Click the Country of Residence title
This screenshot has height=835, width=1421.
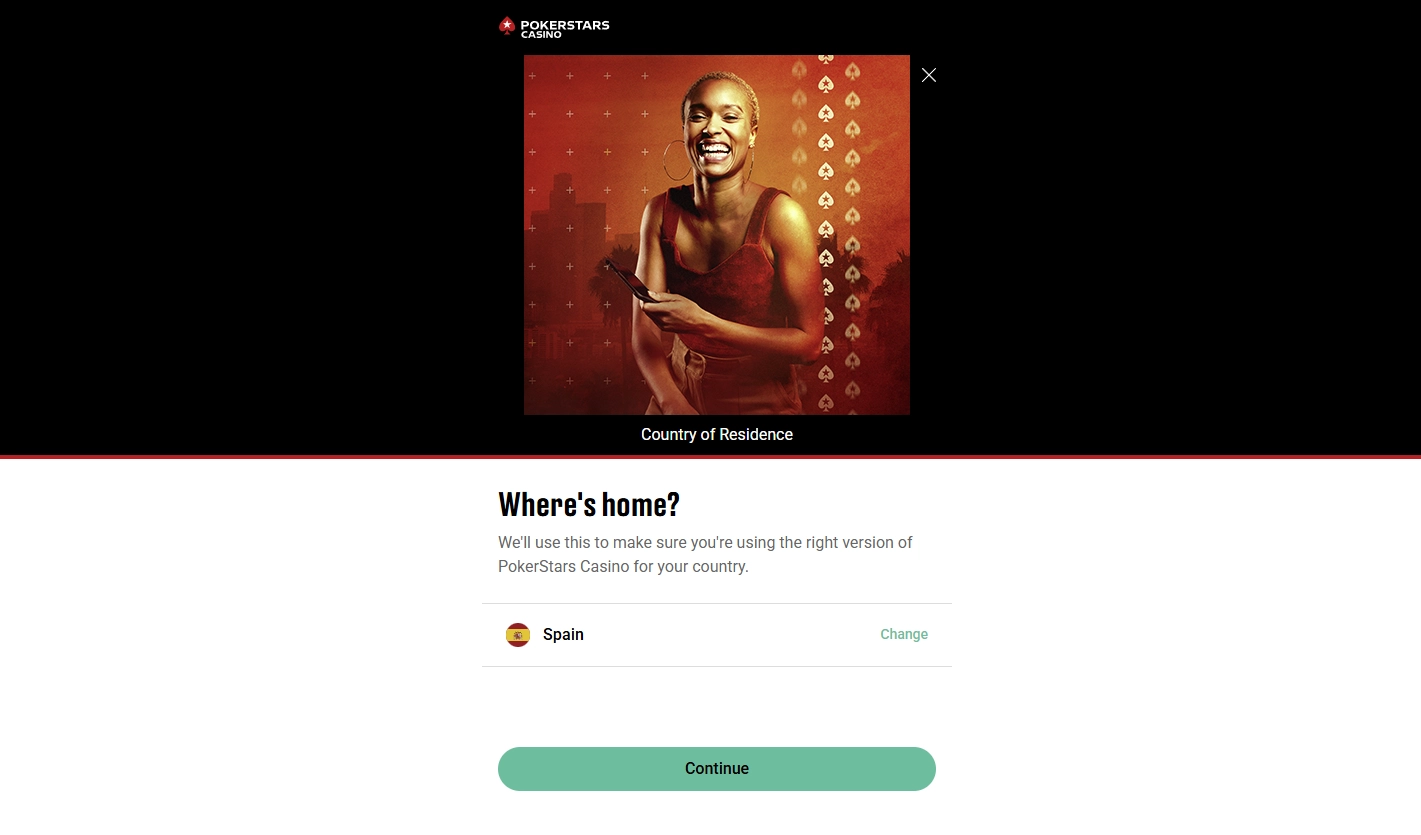(x=717, y=434)
